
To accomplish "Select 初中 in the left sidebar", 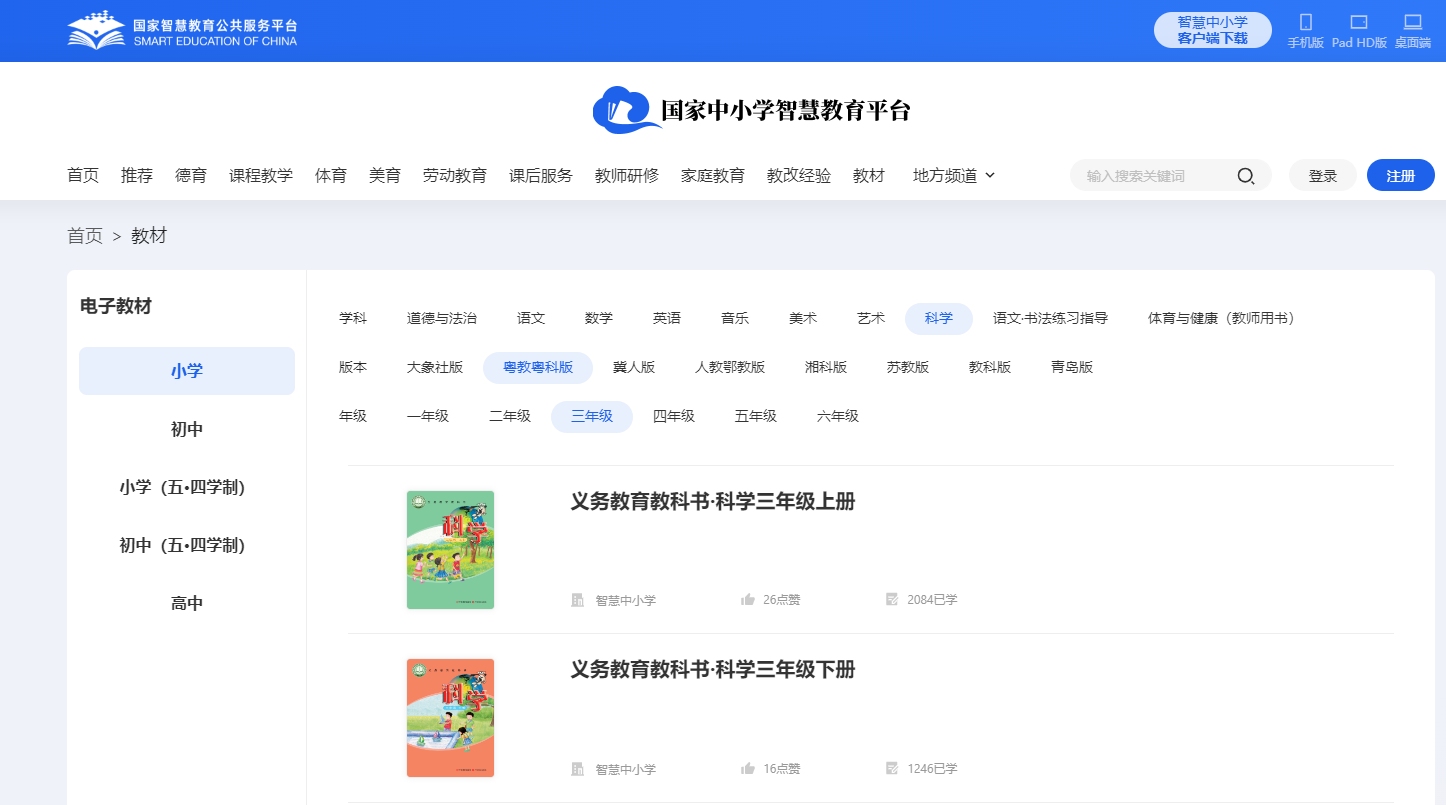I will (186, 428).
